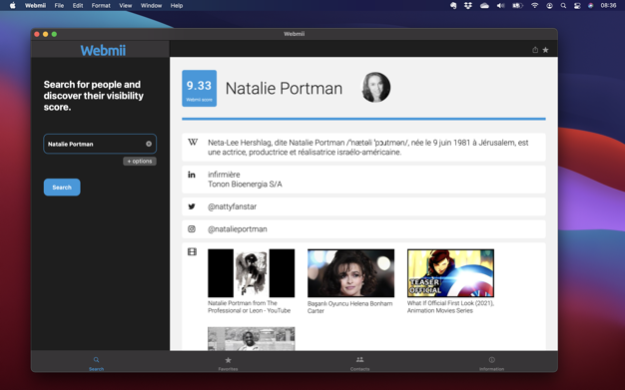Open the Edit menu
The height and width of the screenshot is (390, 625).
coord(78,6)
